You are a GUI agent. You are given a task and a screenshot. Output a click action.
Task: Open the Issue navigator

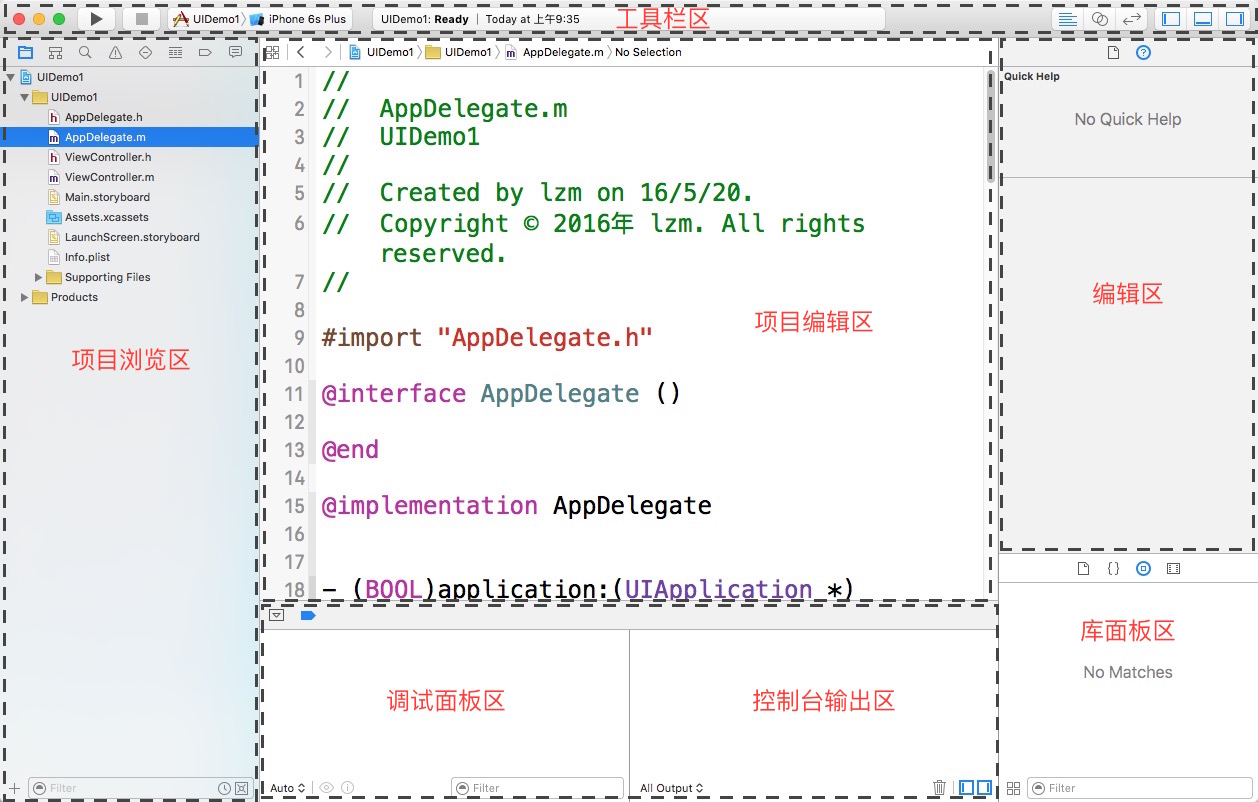pos(115,52)
